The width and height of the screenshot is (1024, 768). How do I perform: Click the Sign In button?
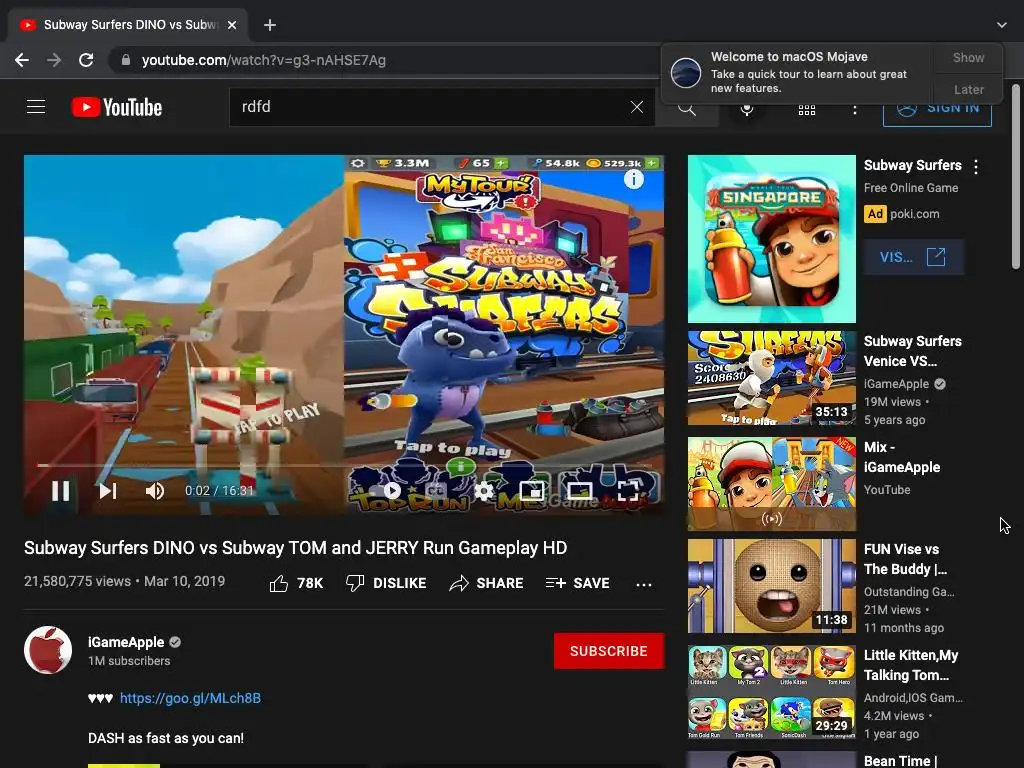click(937, 110)
